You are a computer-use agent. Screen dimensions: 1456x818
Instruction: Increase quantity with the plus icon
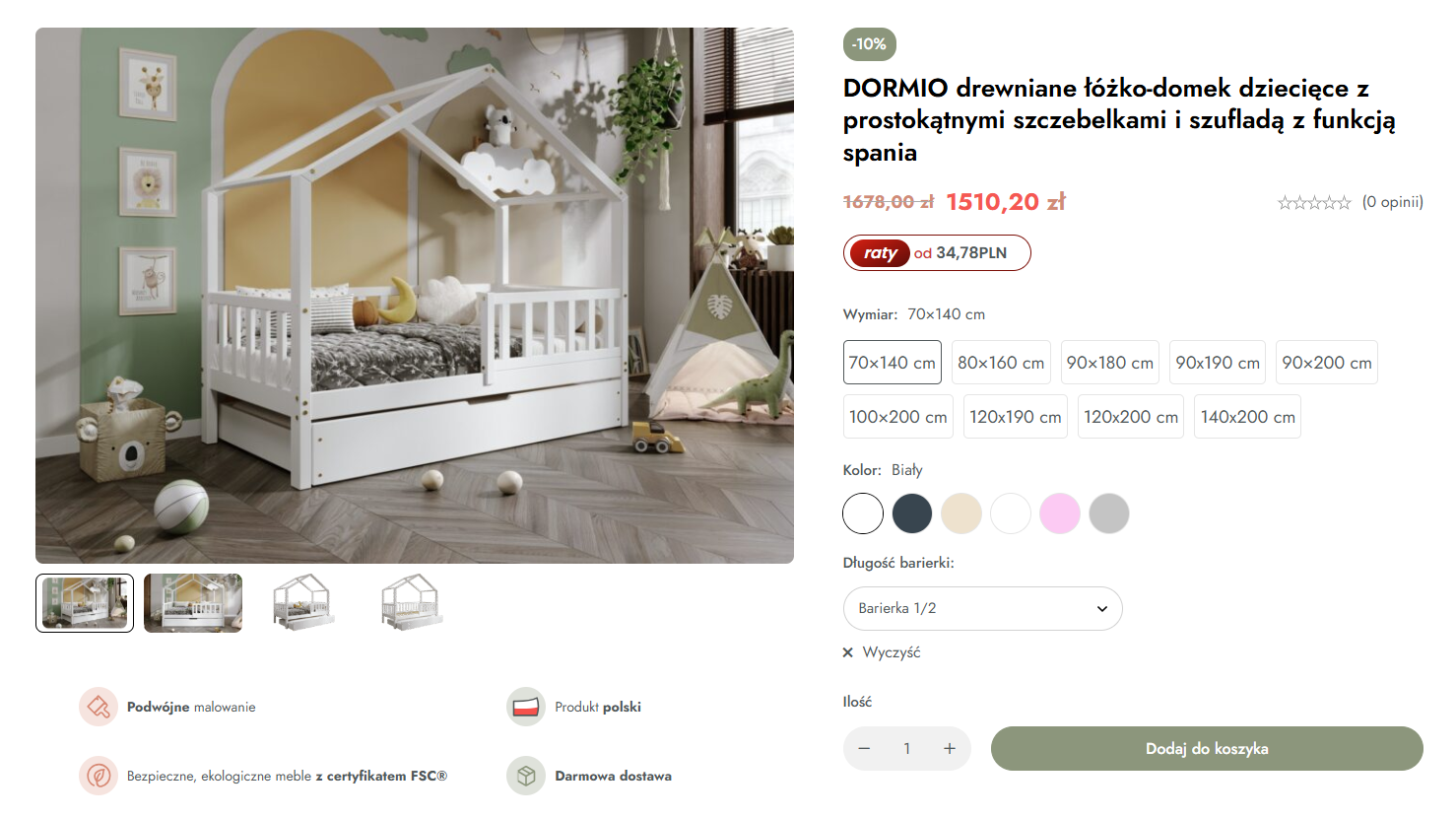[x=950, y=749]
